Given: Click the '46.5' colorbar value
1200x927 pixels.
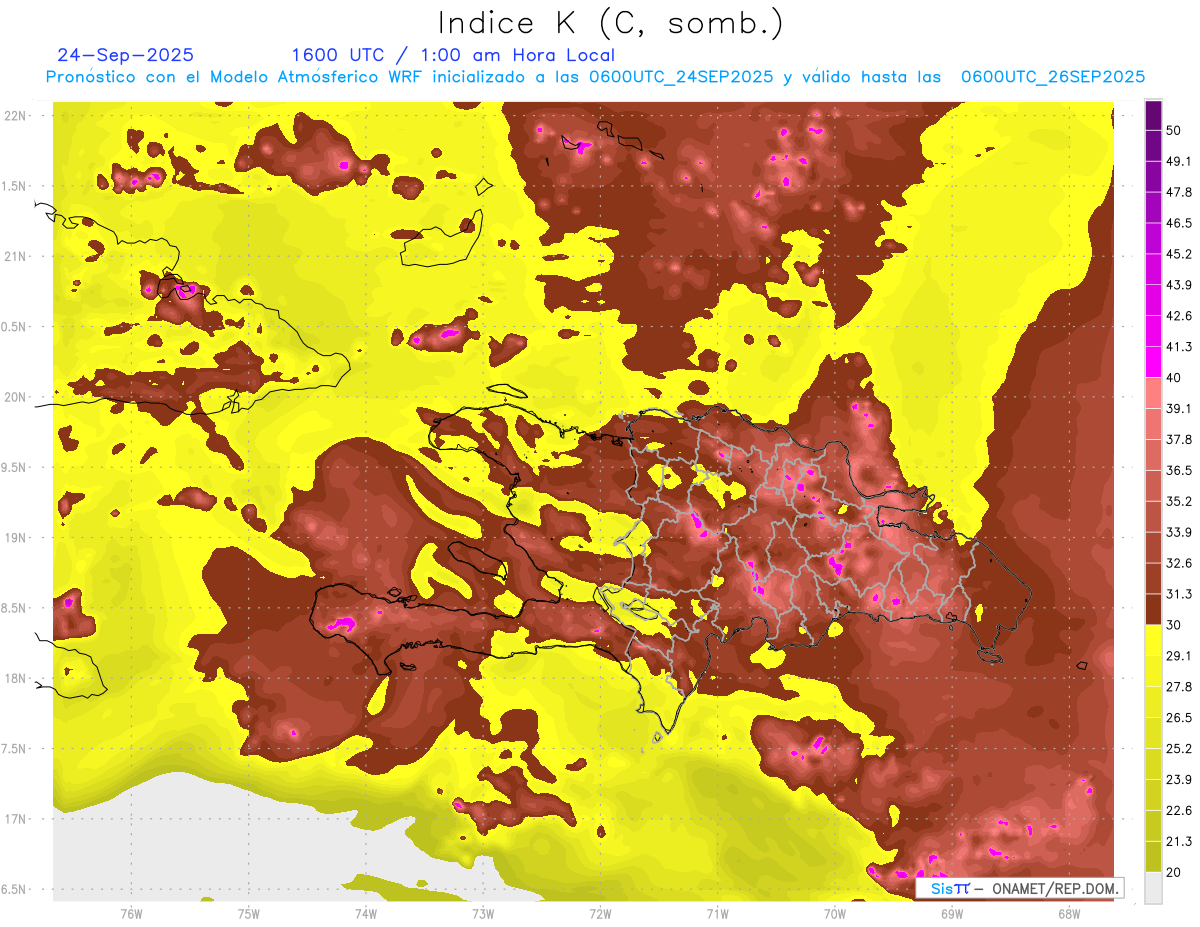Looking at the screenshot, I should tap(1178, 223).
